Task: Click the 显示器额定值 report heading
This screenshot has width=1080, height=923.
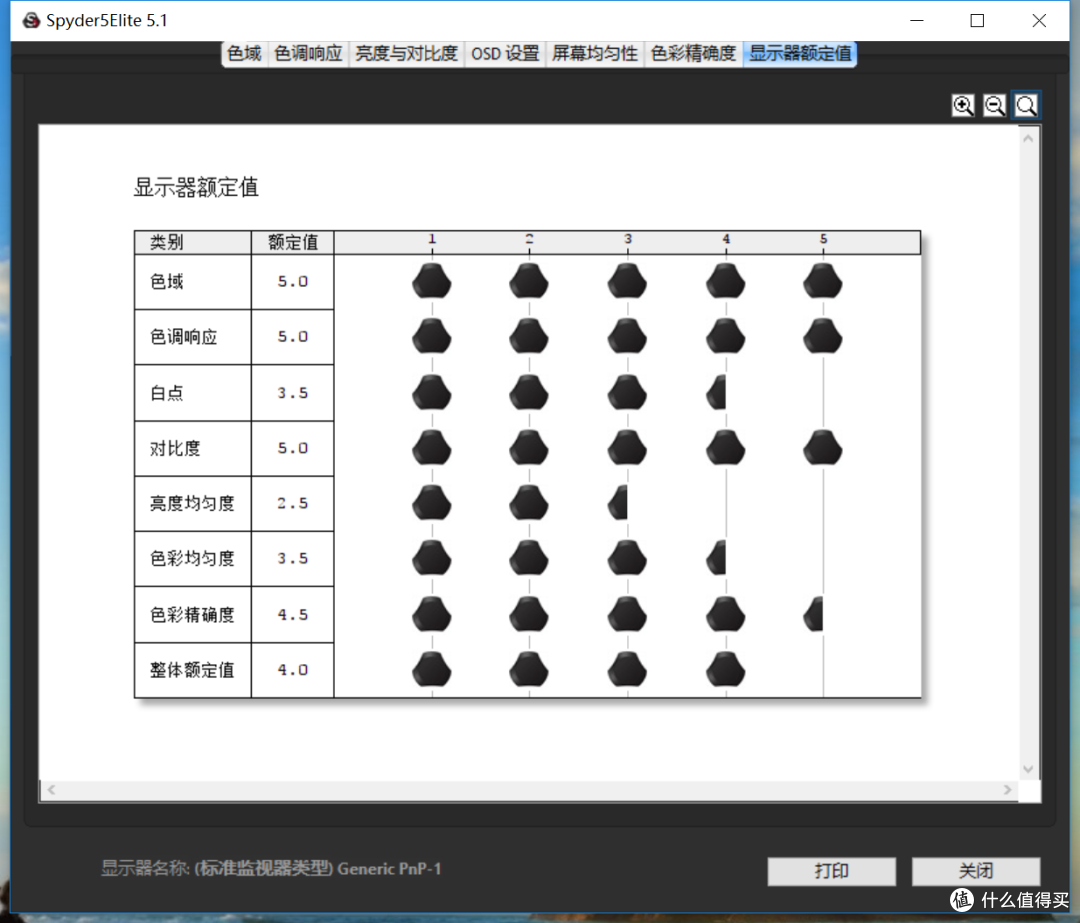Action: (x=196, y=187)
